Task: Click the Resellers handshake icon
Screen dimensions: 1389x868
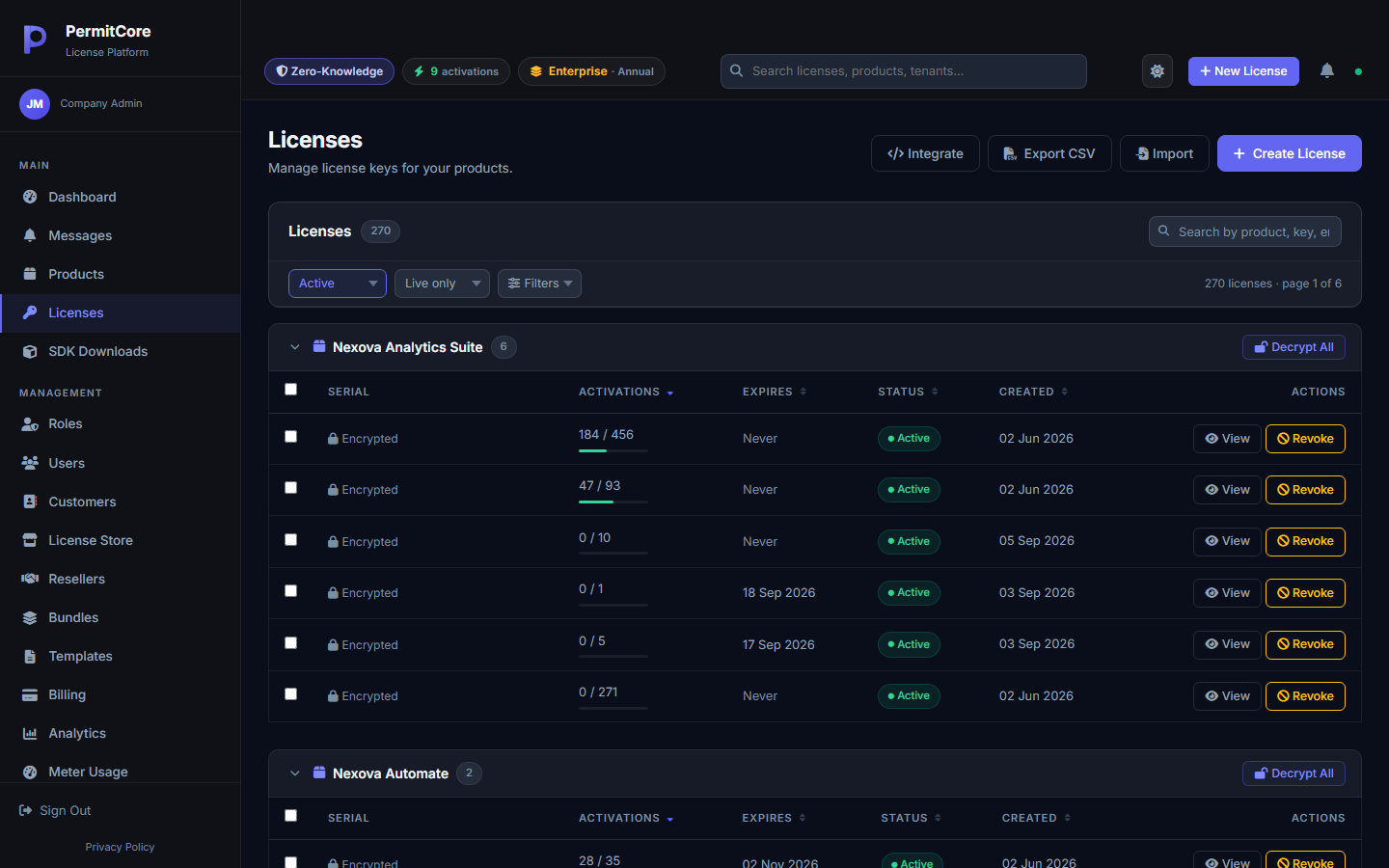Action: tap(30, 579)
